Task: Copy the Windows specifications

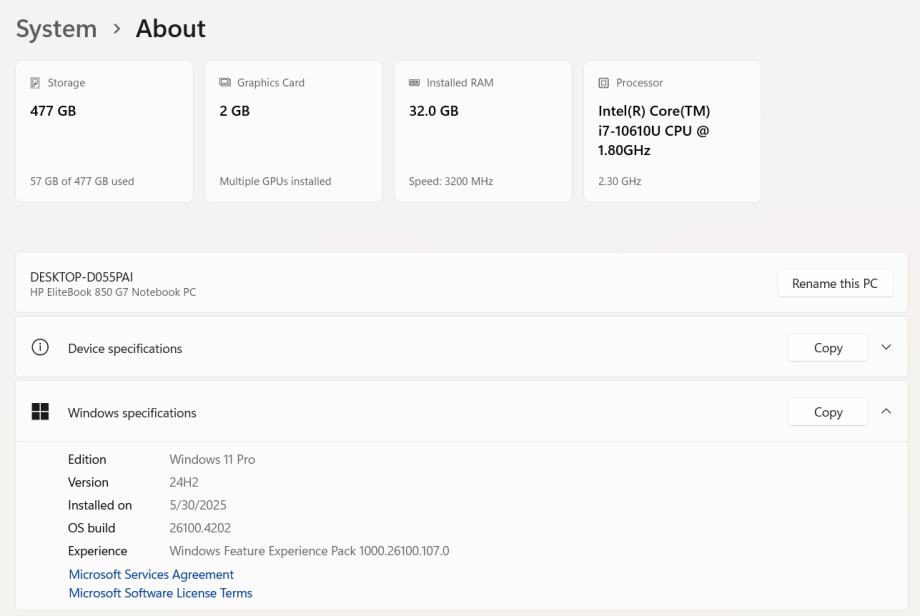Action: point(827,412)
